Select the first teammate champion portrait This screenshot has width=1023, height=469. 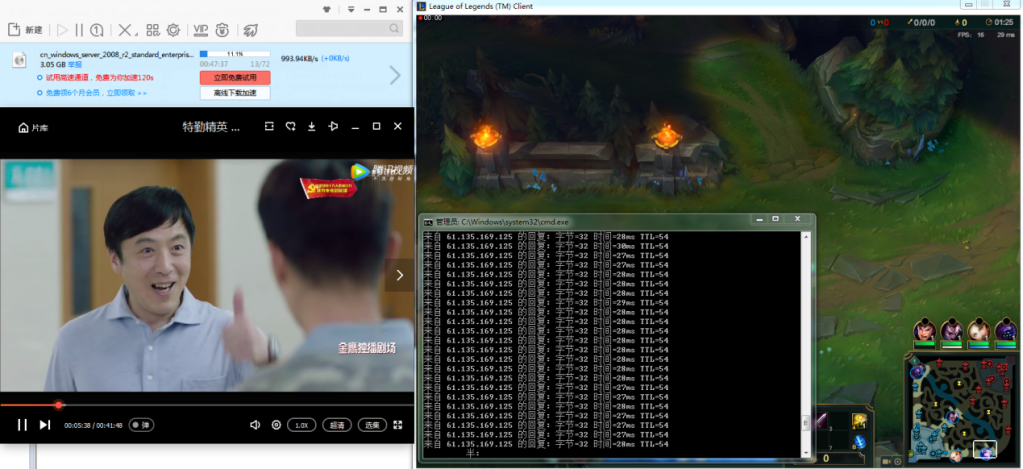924,329
